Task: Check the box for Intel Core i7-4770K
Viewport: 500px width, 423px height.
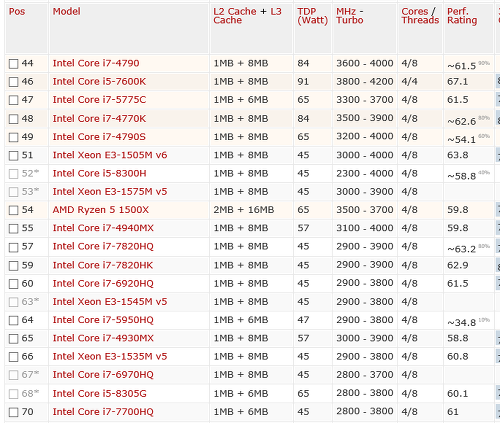Action: coord(13,119)
